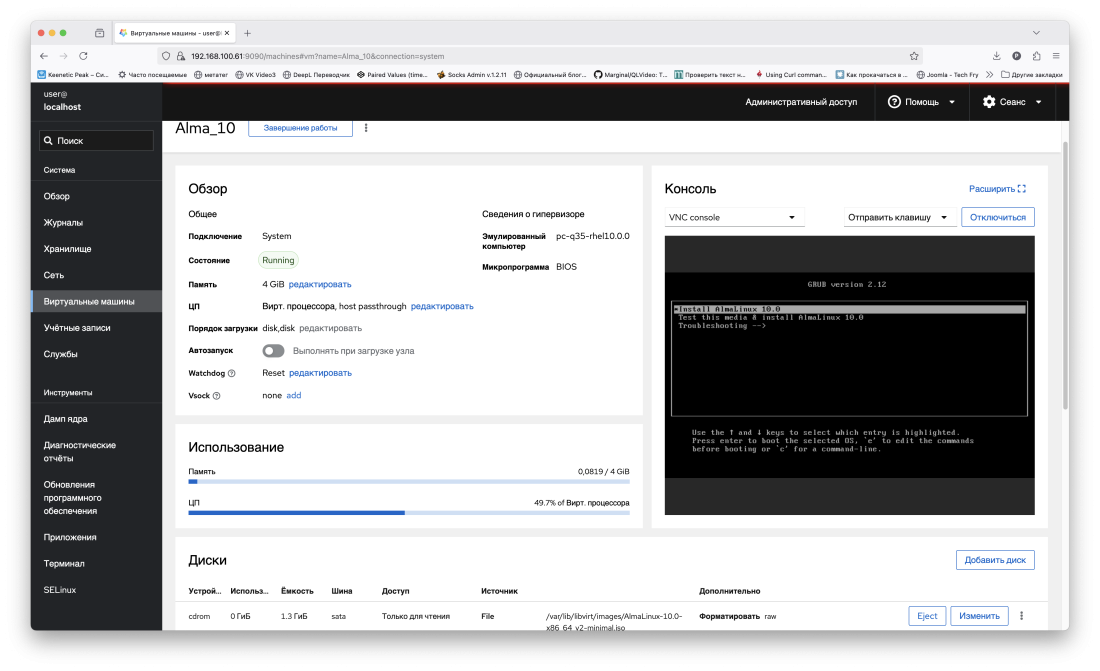This screenshot has height=671, width=1100.
Task: Click the Eject button for cdrom
Action: (x=927, y=616)
